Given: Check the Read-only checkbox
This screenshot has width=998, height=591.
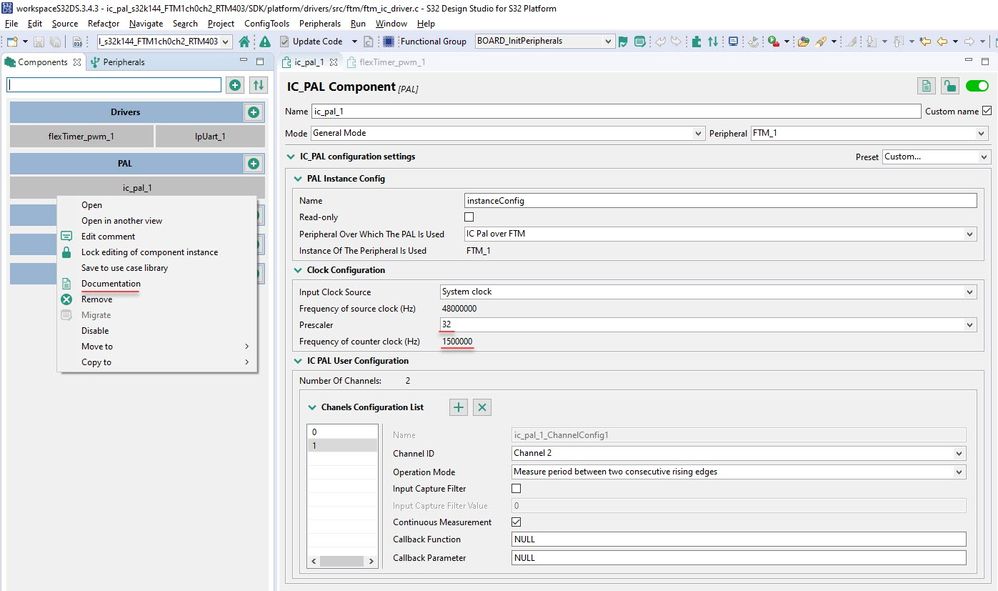Looking at the screenshot, I should point(469,217).
